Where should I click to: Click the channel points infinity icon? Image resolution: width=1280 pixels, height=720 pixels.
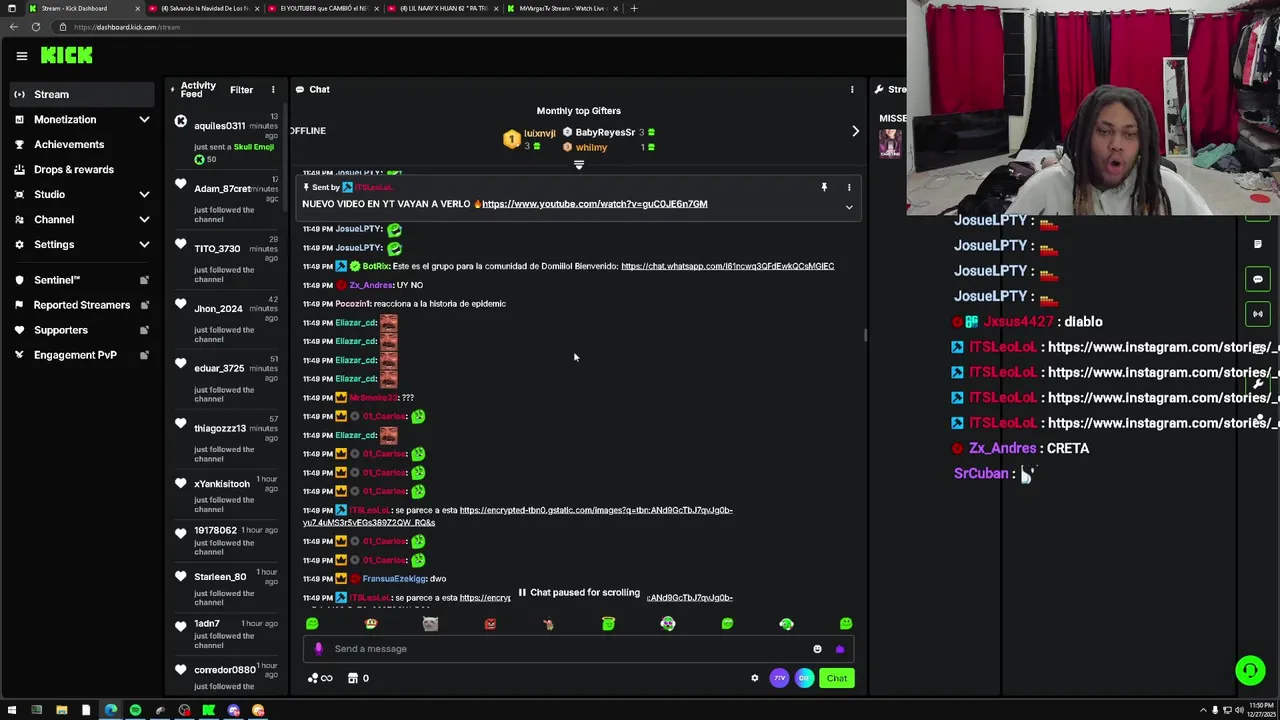coord(320,678)
